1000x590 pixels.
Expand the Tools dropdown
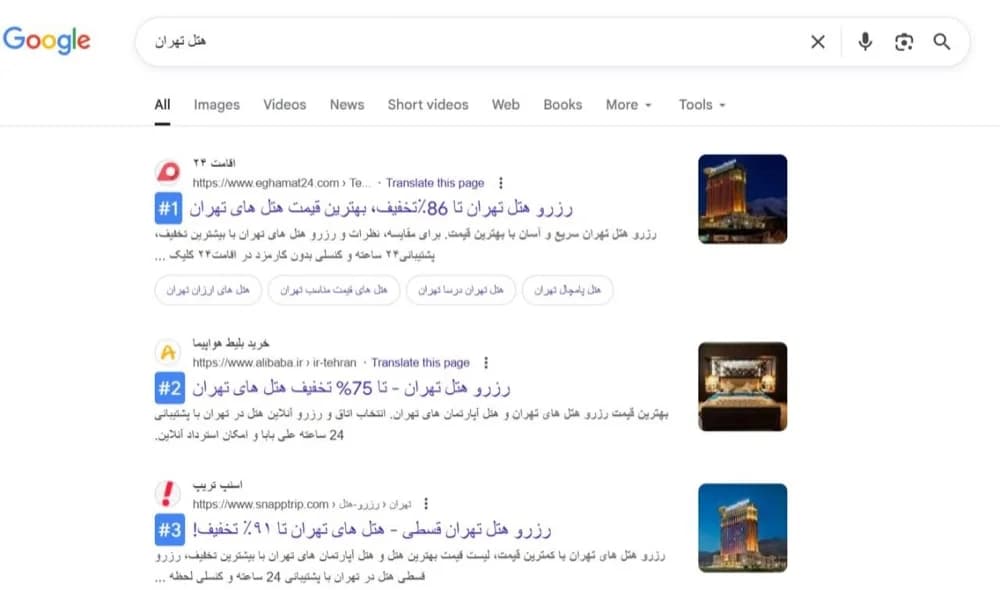tap(702, 105)
